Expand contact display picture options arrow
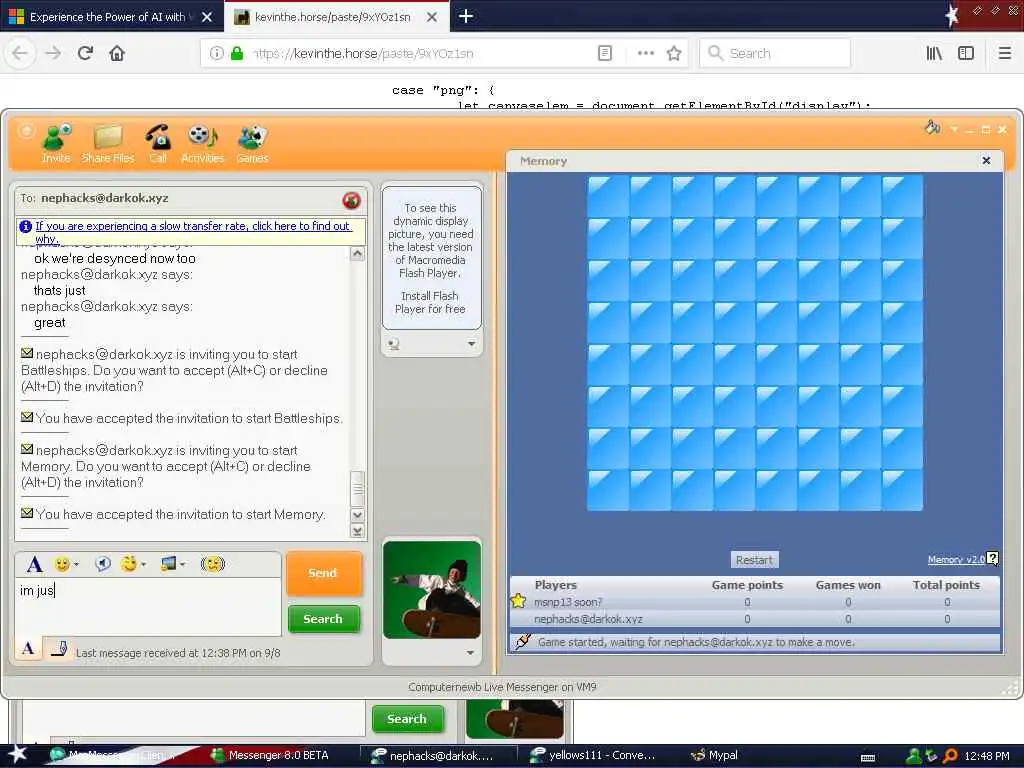The width and height of the screenshot is (1024, 768). tap(472, 344)
